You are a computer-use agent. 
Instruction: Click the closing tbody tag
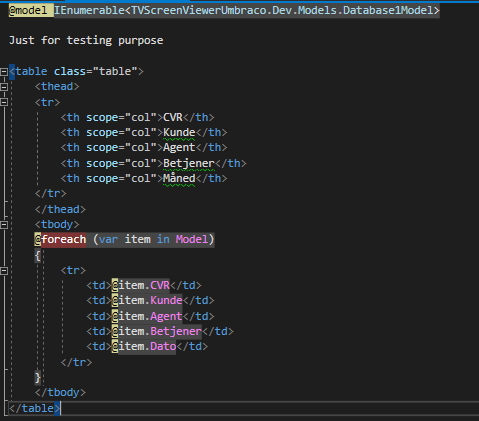(60, 393)
